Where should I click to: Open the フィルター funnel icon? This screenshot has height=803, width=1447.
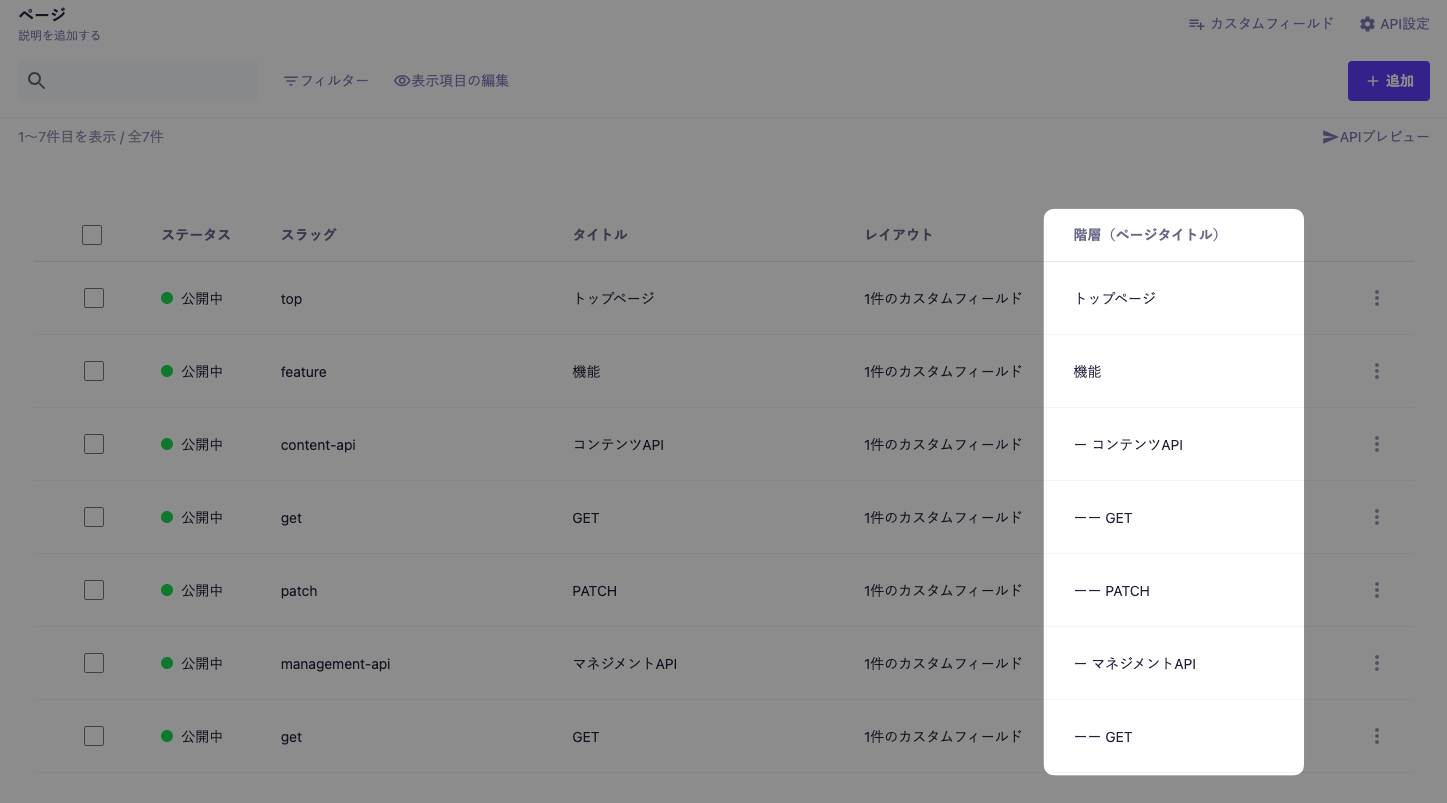coord(290,81)
